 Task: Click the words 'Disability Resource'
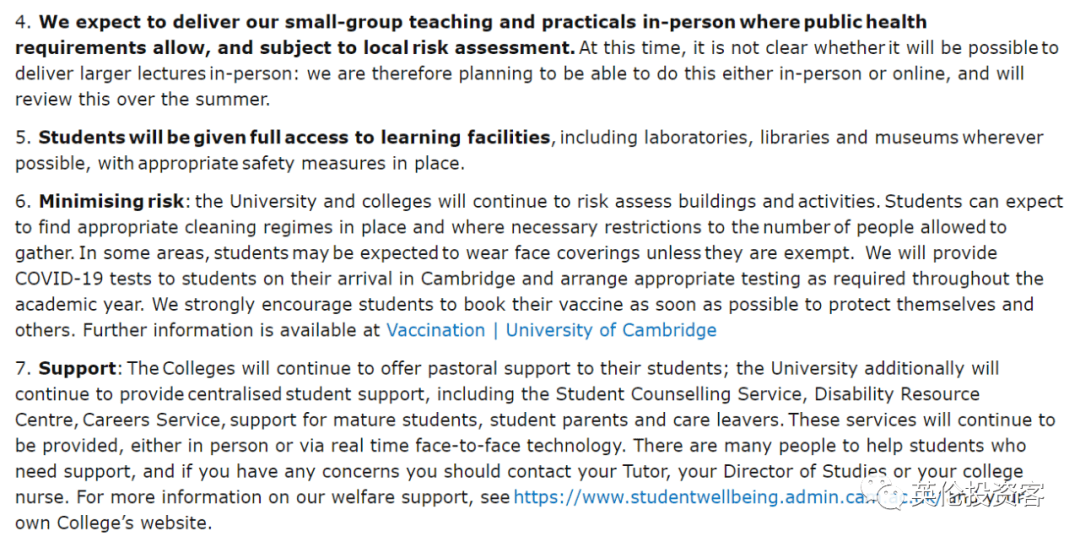[897, 395]
